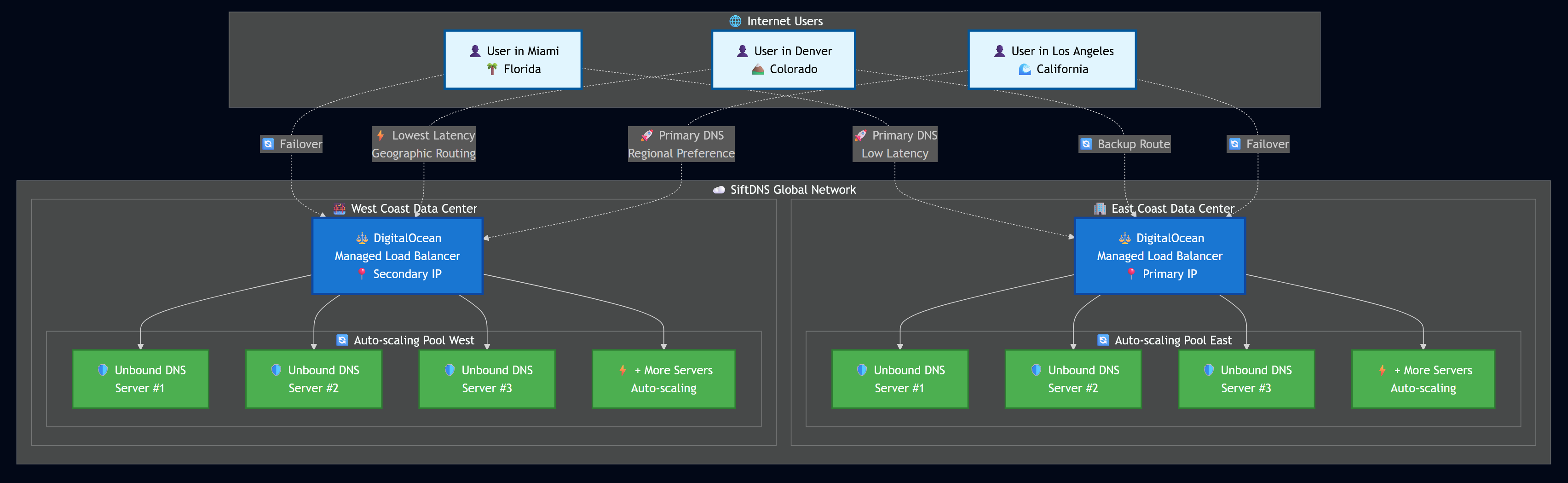Open the + More Servers Auto-scaling node in the east pool
This screenshot has height=483, width=1568.
pyautogui.click(x=1423, y=378)
